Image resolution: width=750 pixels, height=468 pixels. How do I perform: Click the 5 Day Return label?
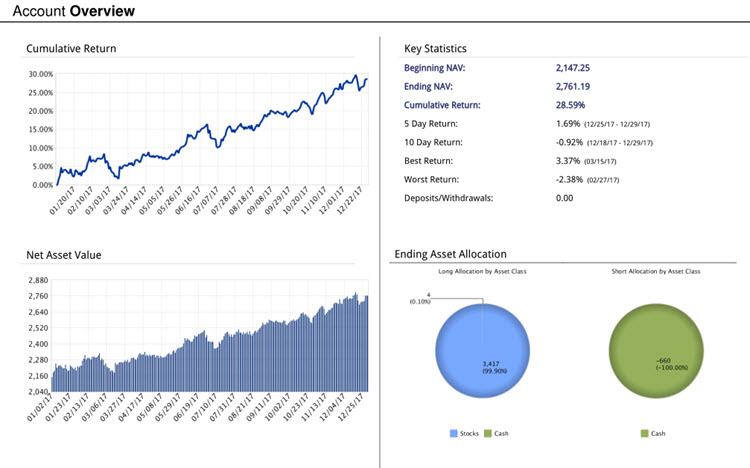pos(431,124)
